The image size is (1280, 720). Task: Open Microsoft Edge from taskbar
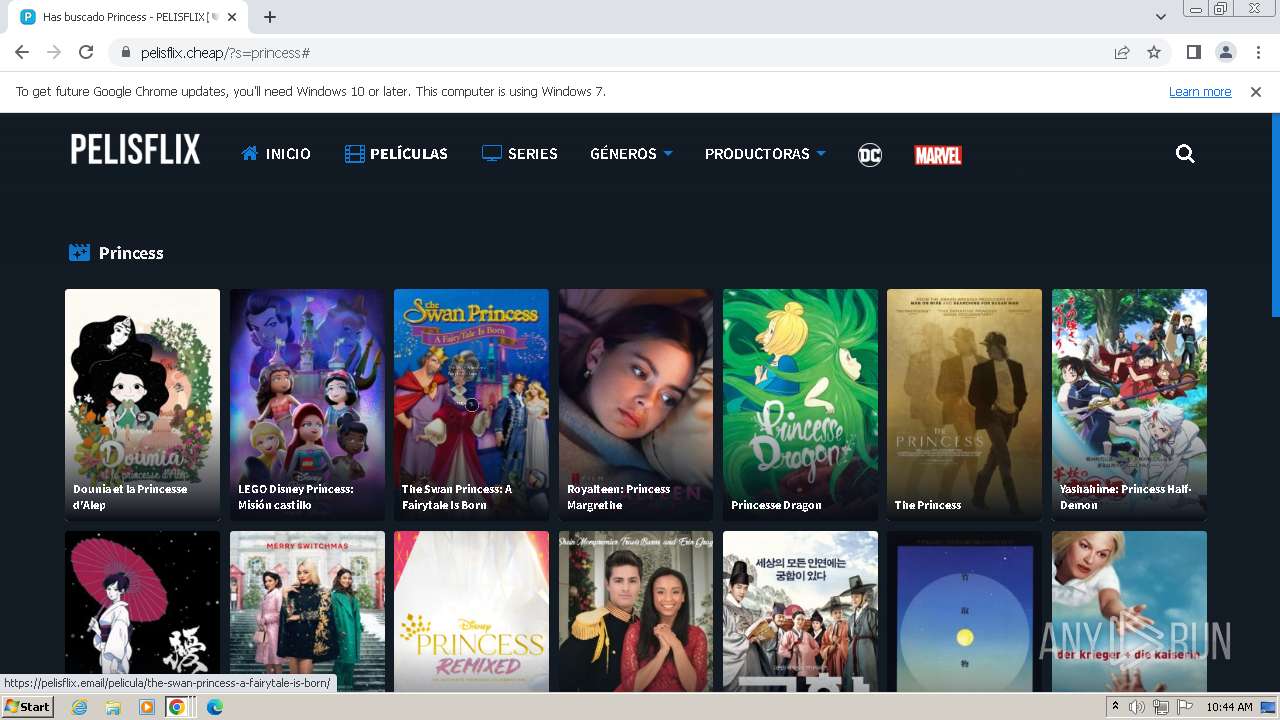point(214,707)
